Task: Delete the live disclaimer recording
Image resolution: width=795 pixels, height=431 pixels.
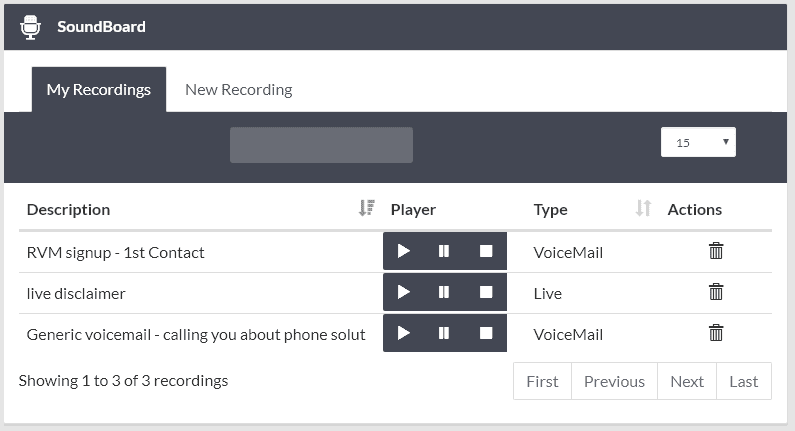Action: (x=716, y=292)
